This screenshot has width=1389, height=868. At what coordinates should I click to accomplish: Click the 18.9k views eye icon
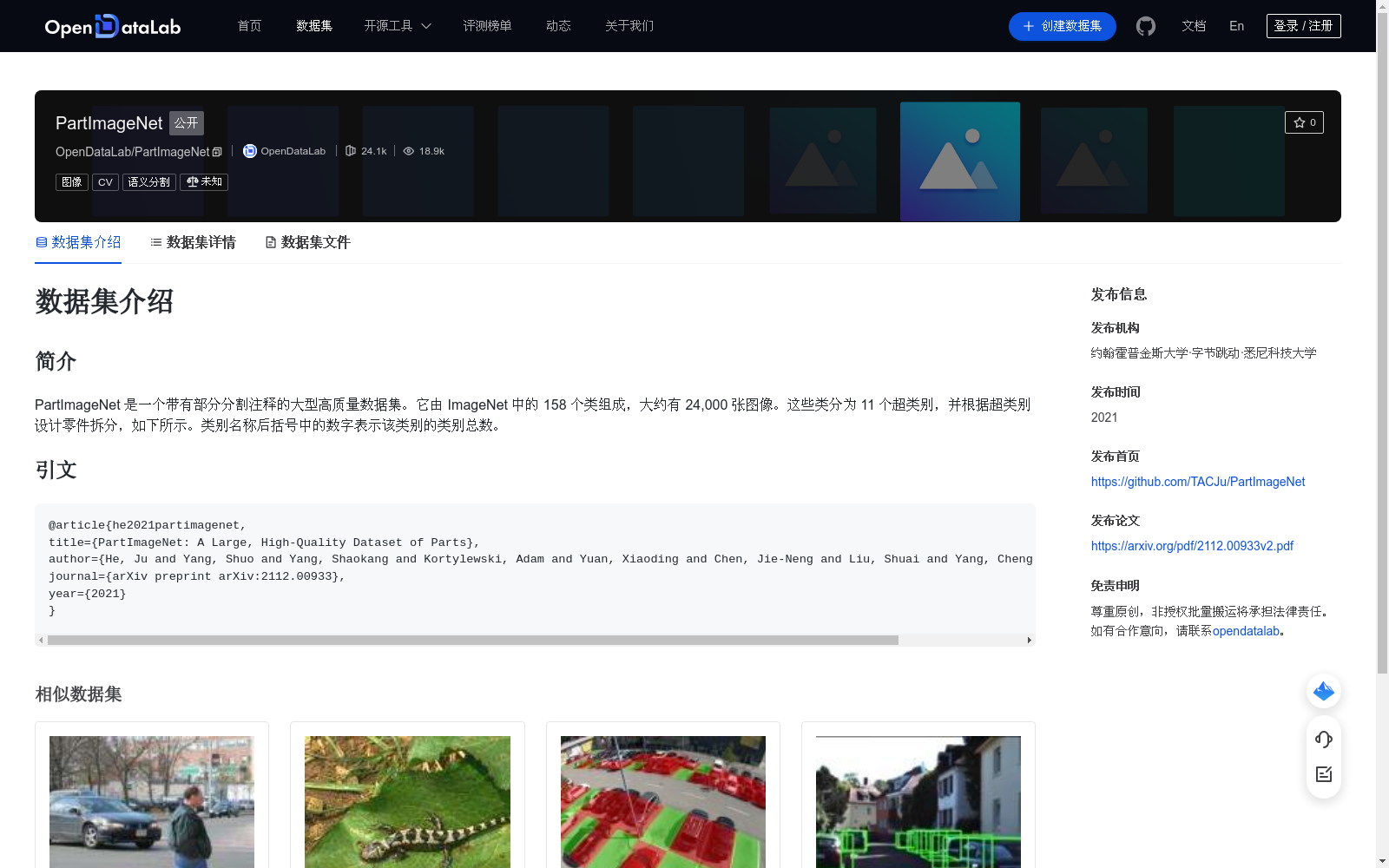408,151
